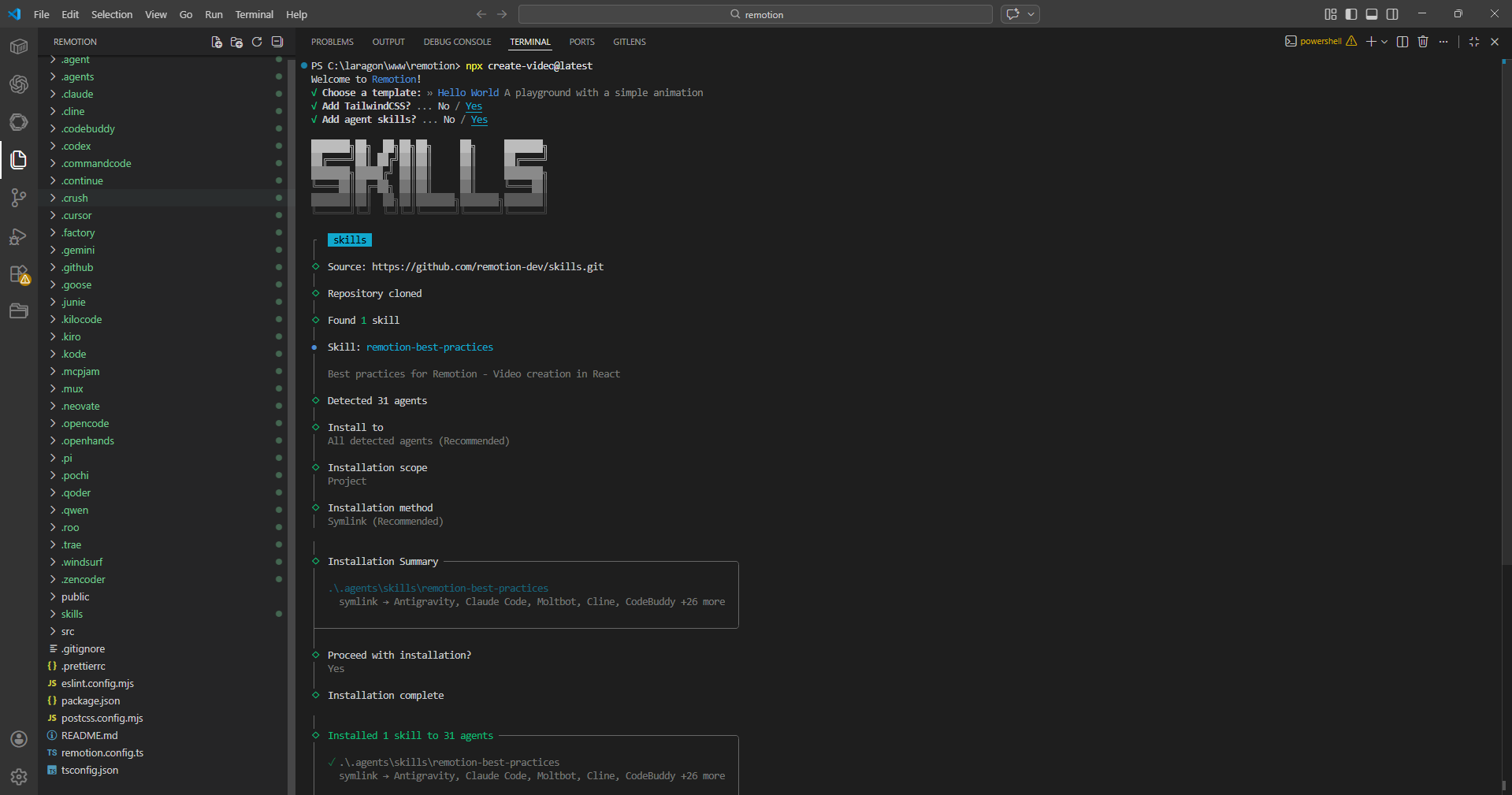Switch to the Problems tab

pyautogui.click(x=332, y=42)
